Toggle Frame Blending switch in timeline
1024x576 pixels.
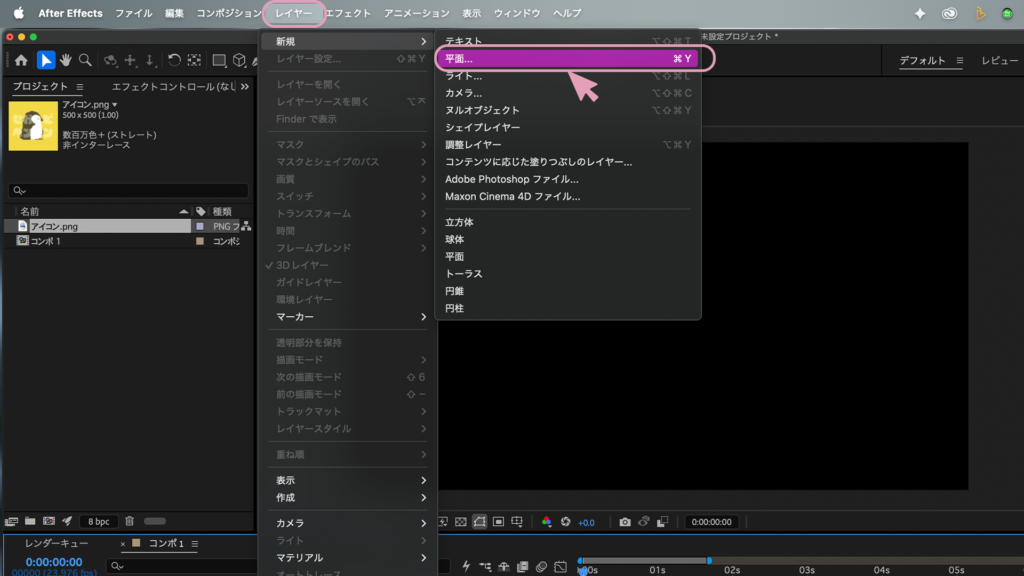click(522, 566)
